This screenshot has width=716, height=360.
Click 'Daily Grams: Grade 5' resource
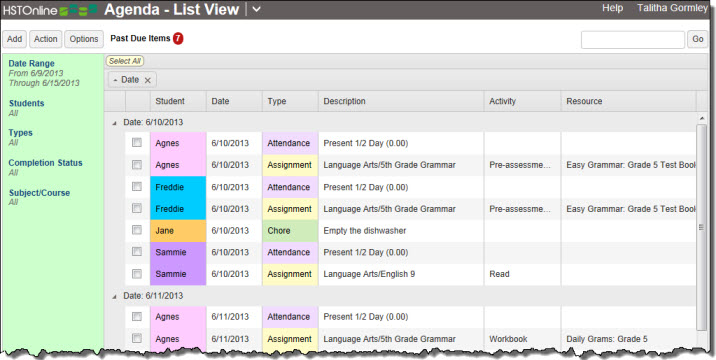607,339
